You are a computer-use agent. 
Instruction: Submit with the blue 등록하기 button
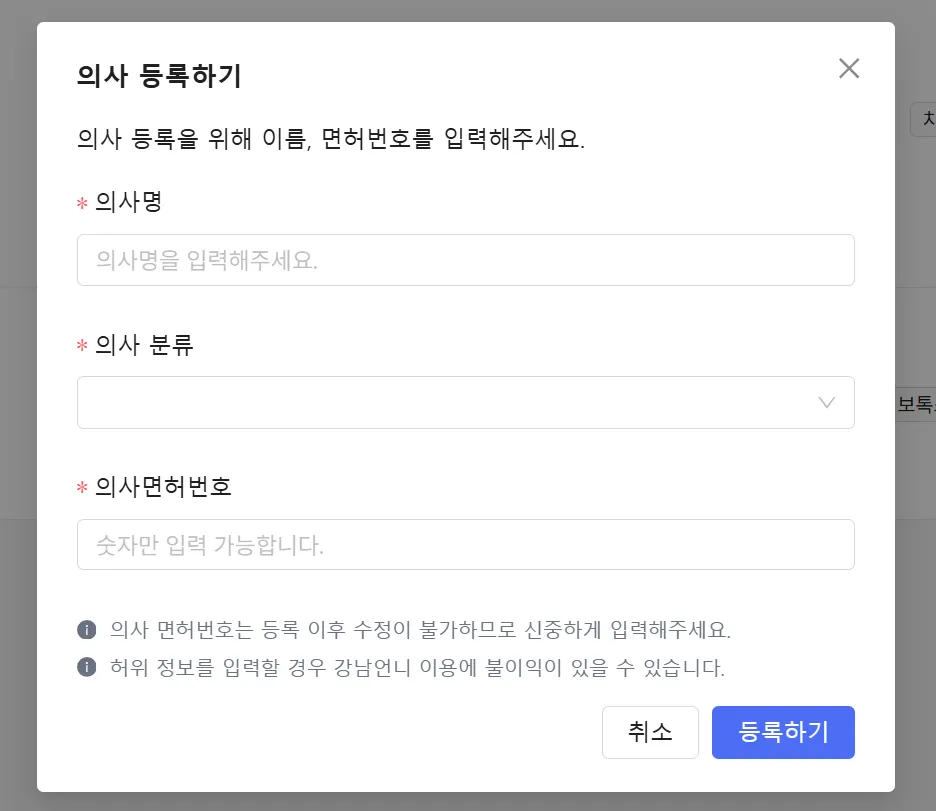click(783, 732)
